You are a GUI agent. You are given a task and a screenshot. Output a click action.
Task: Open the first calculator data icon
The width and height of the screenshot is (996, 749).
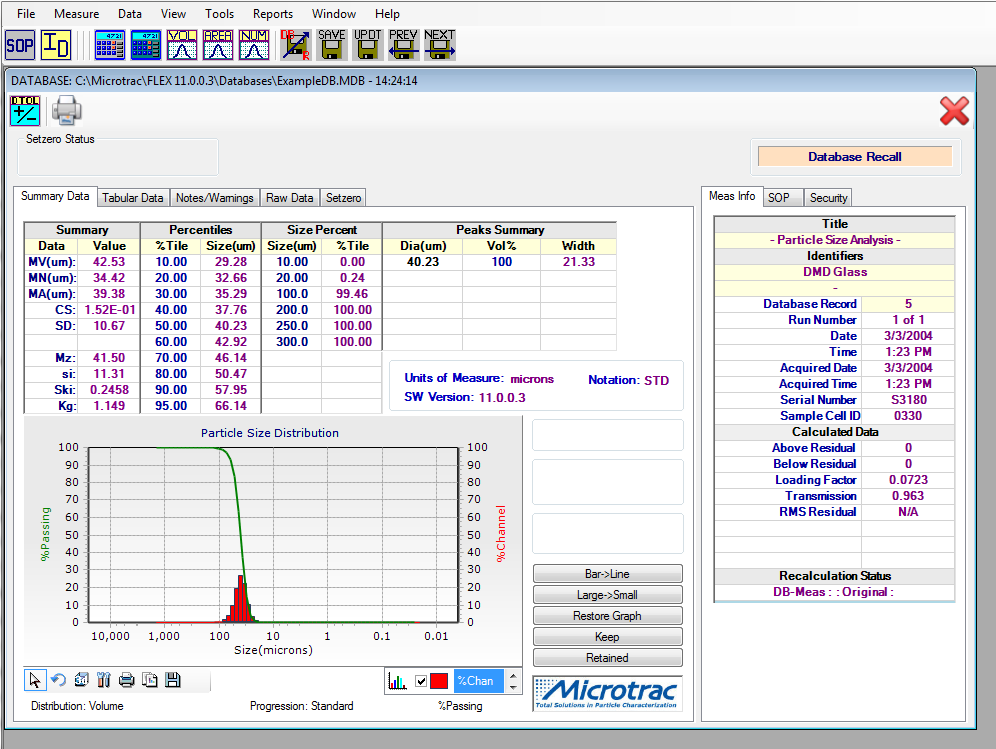[x=110, y=45]
